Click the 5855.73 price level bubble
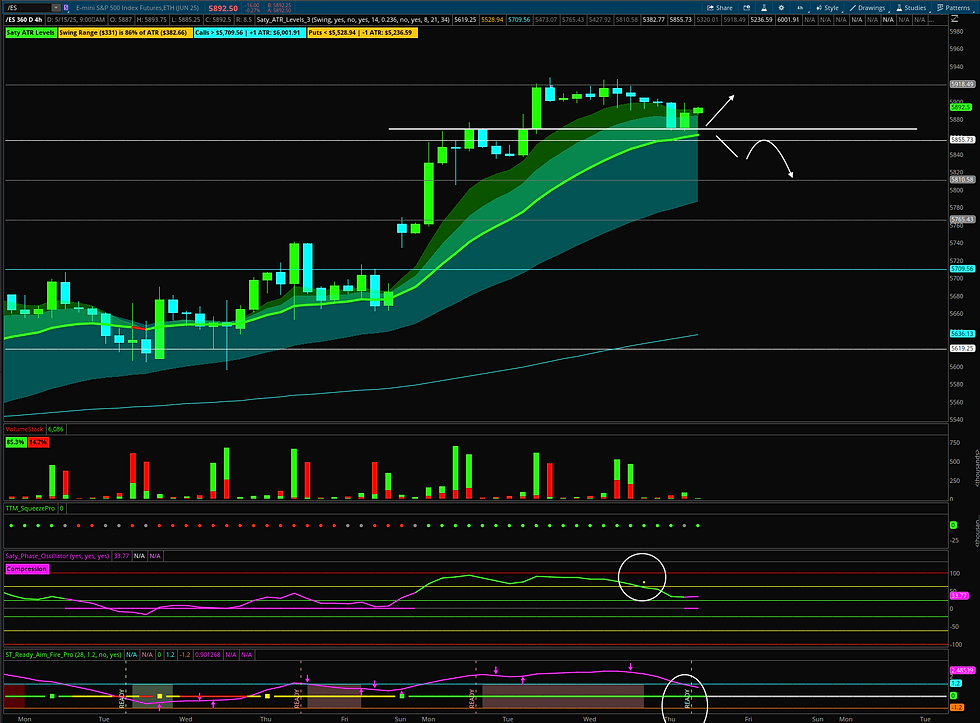980x723 pixels. [x=962, y=139]
